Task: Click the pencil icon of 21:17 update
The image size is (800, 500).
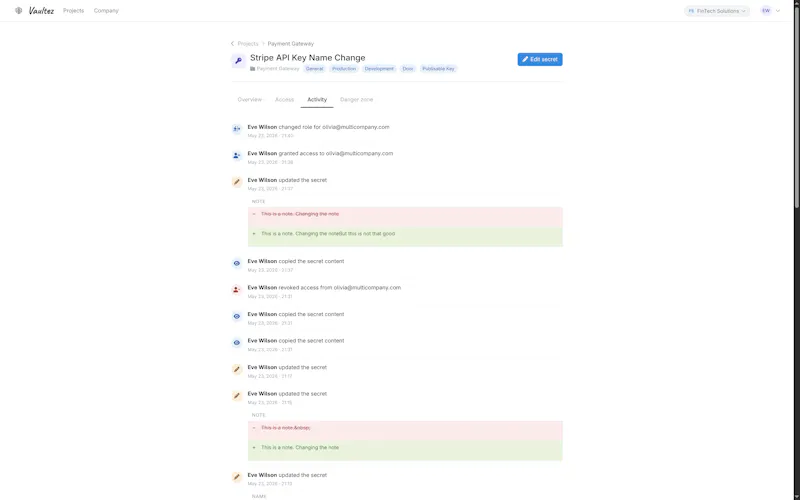Action: tap(236, 369)
